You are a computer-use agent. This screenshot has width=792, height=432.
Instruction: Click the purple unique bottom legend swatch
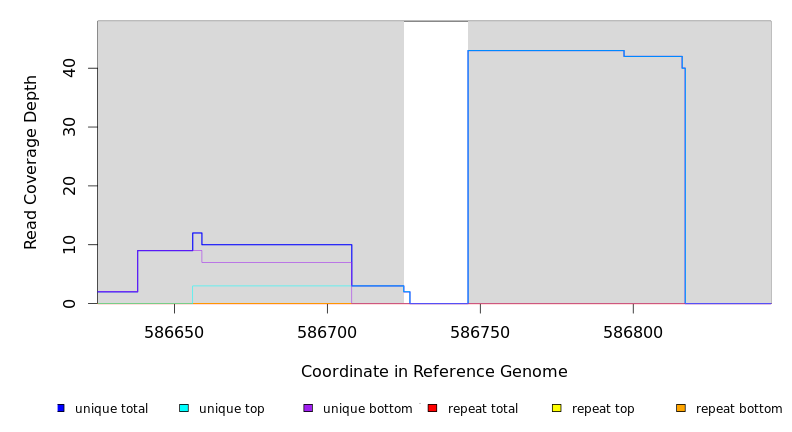(308, 408)
